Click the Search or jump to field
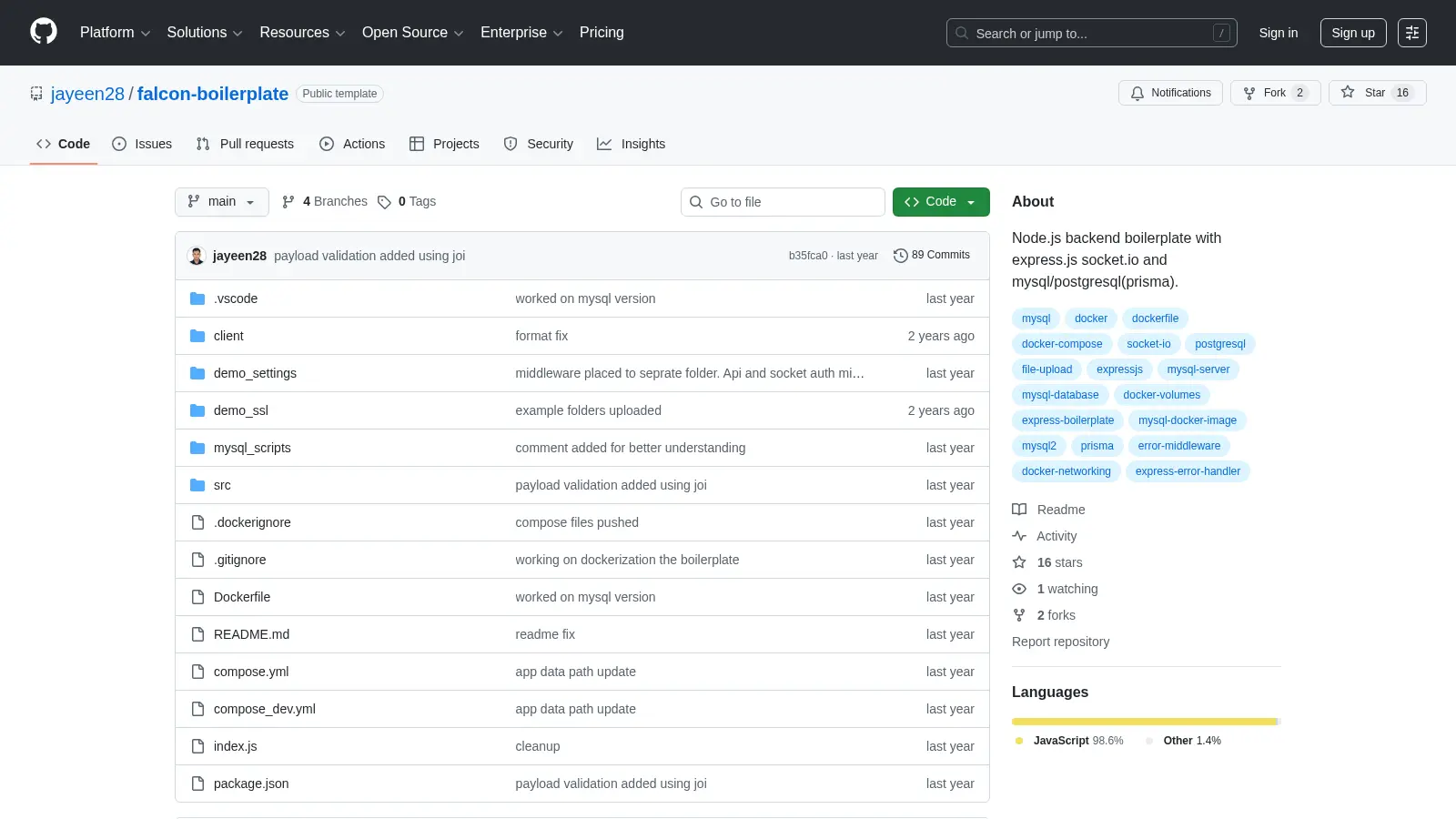This screenshot has height=819, width=1456. (1091, 33)
